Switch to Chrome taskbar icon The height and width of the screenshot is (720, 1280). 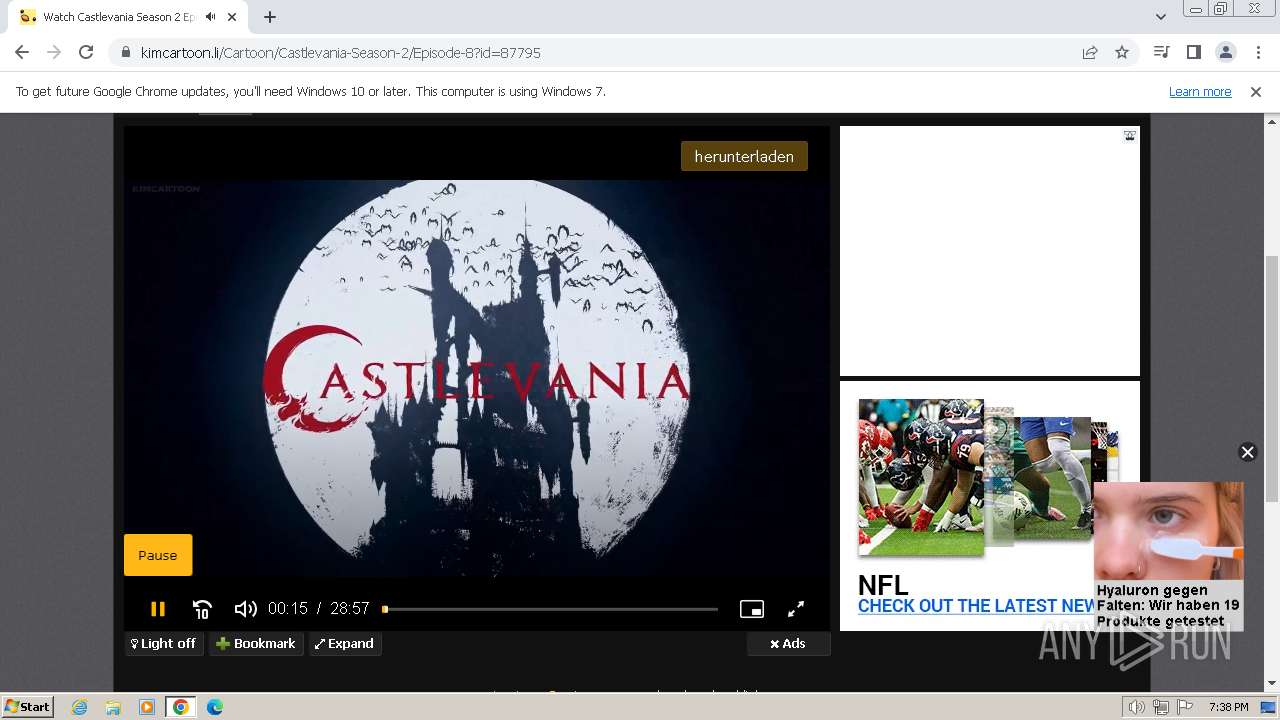coord(181,707)
